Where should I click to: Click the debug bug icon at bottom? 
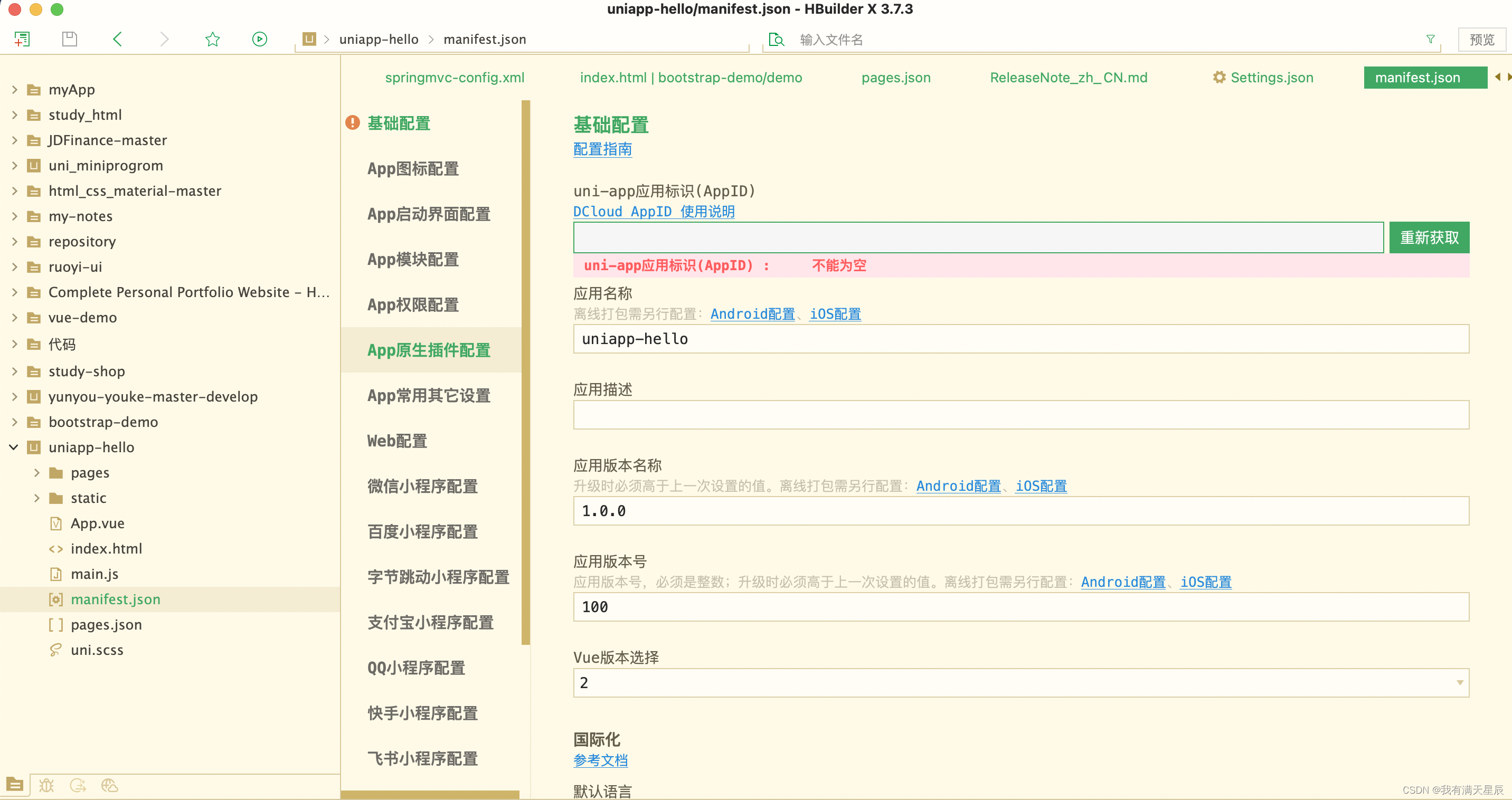point(46,785)
